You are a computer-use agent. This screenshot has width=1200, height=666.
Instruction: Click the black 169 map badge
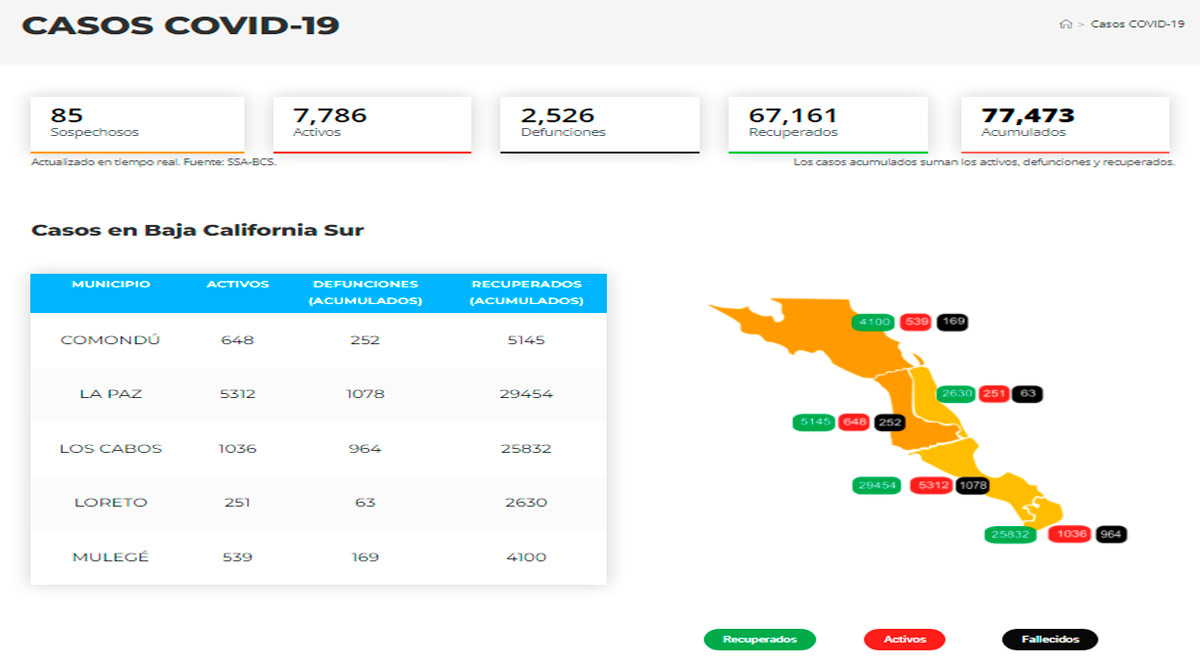click(953, 322)
